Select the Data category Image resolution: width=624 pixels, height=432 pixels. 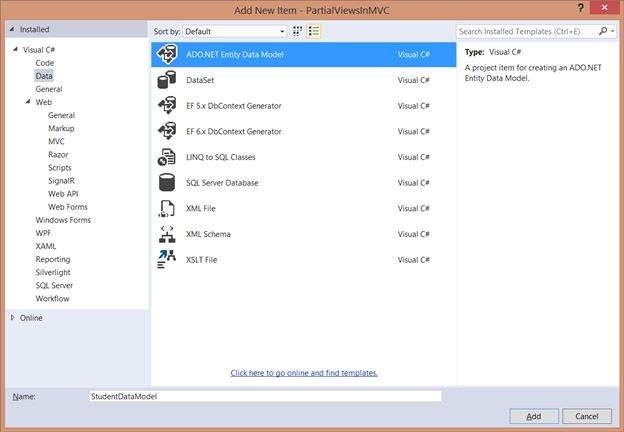coord(44,76)
